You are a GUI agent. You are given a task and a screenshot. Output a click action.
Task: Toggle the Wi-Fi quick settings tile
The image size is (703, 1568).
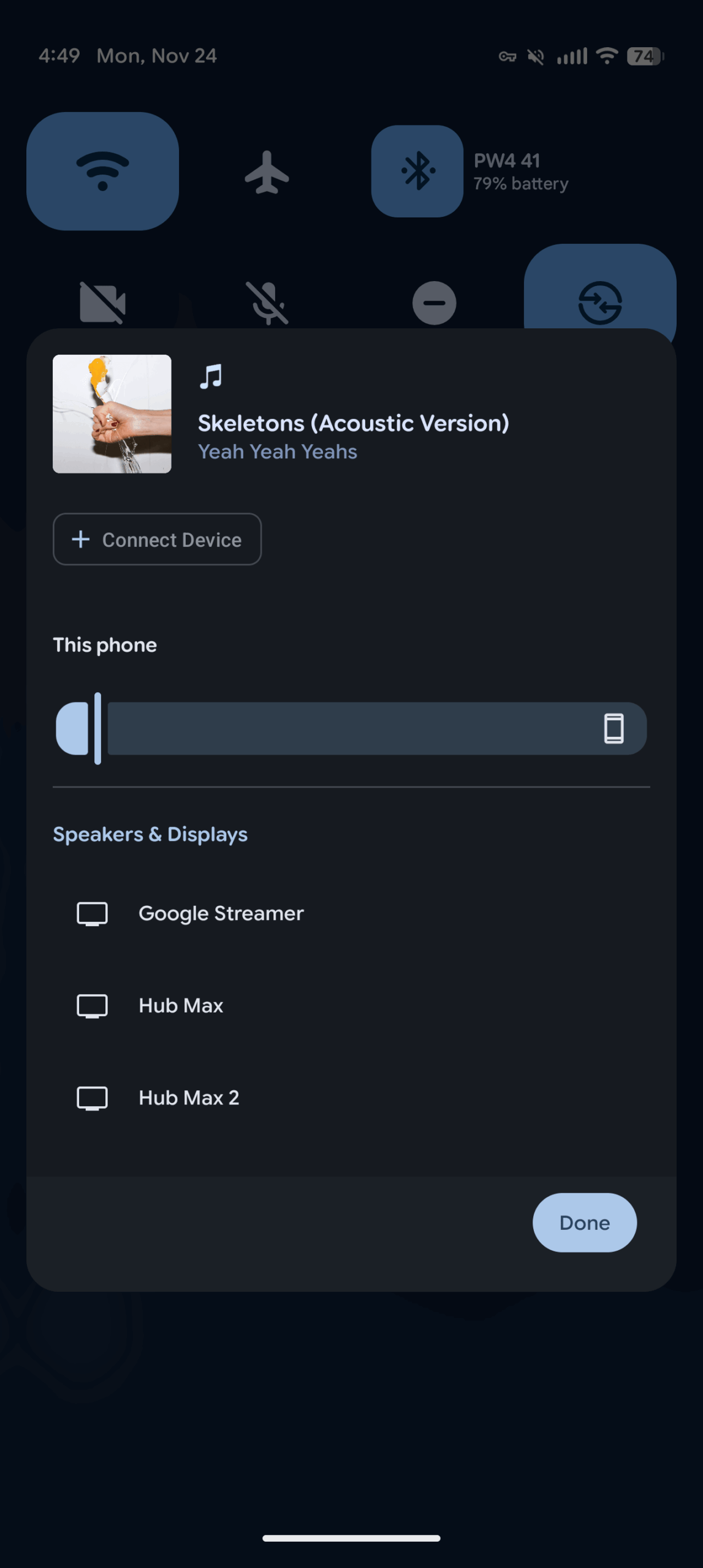102,171
